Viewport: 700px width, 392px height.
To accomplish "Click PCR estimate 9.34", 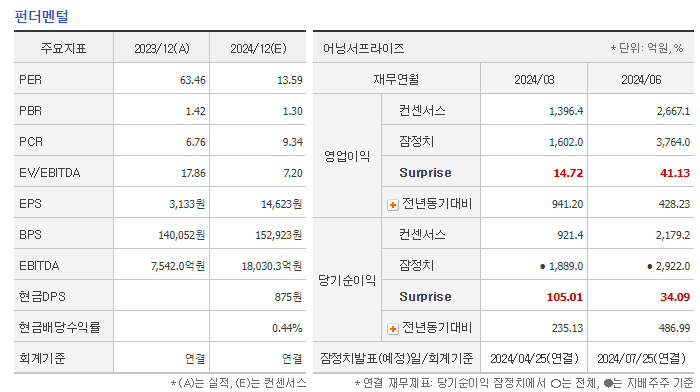I will point(292,142).
